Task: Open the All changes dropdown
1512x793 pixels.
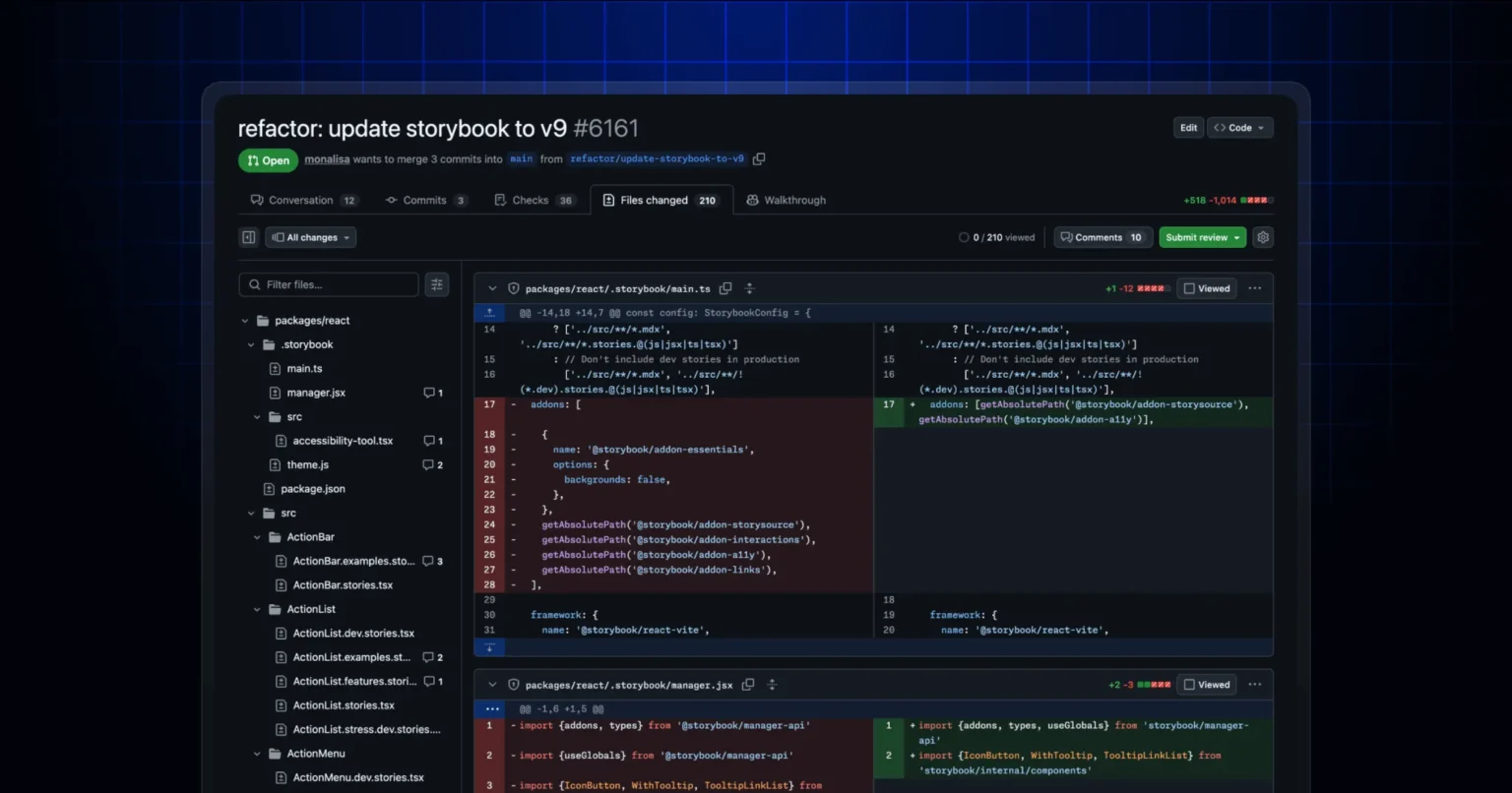Action: pyautogui.click(x=310, y=236)
